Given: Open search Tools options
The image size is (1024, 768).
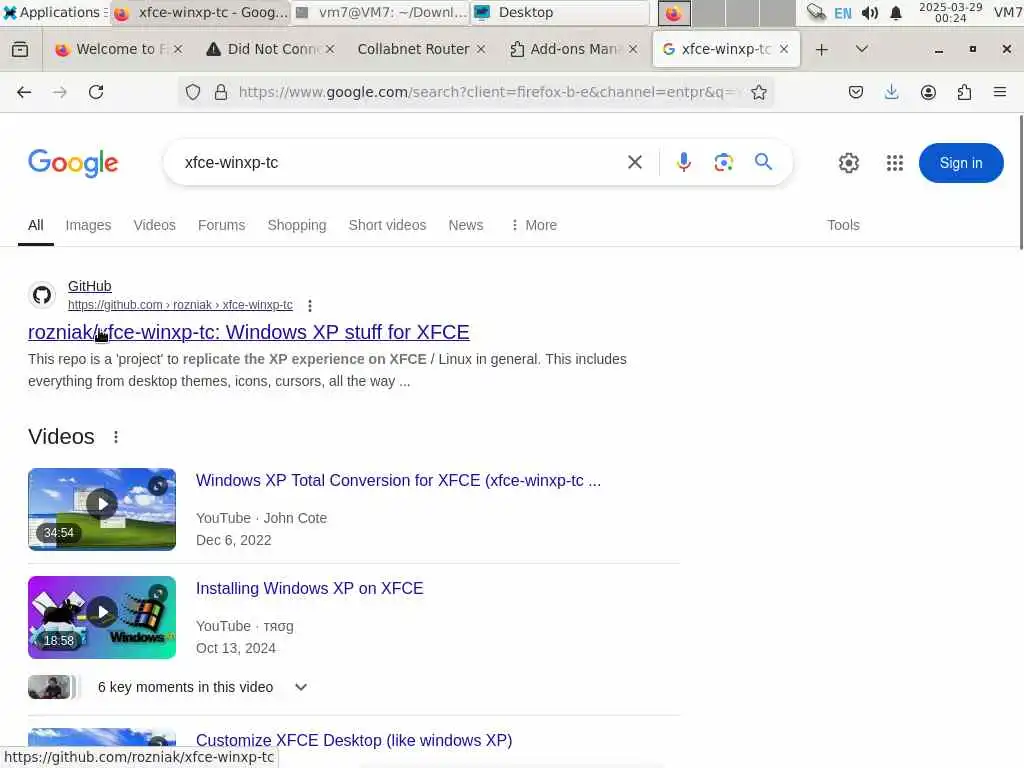Looking at the screenshot, I should click(843, 225).
